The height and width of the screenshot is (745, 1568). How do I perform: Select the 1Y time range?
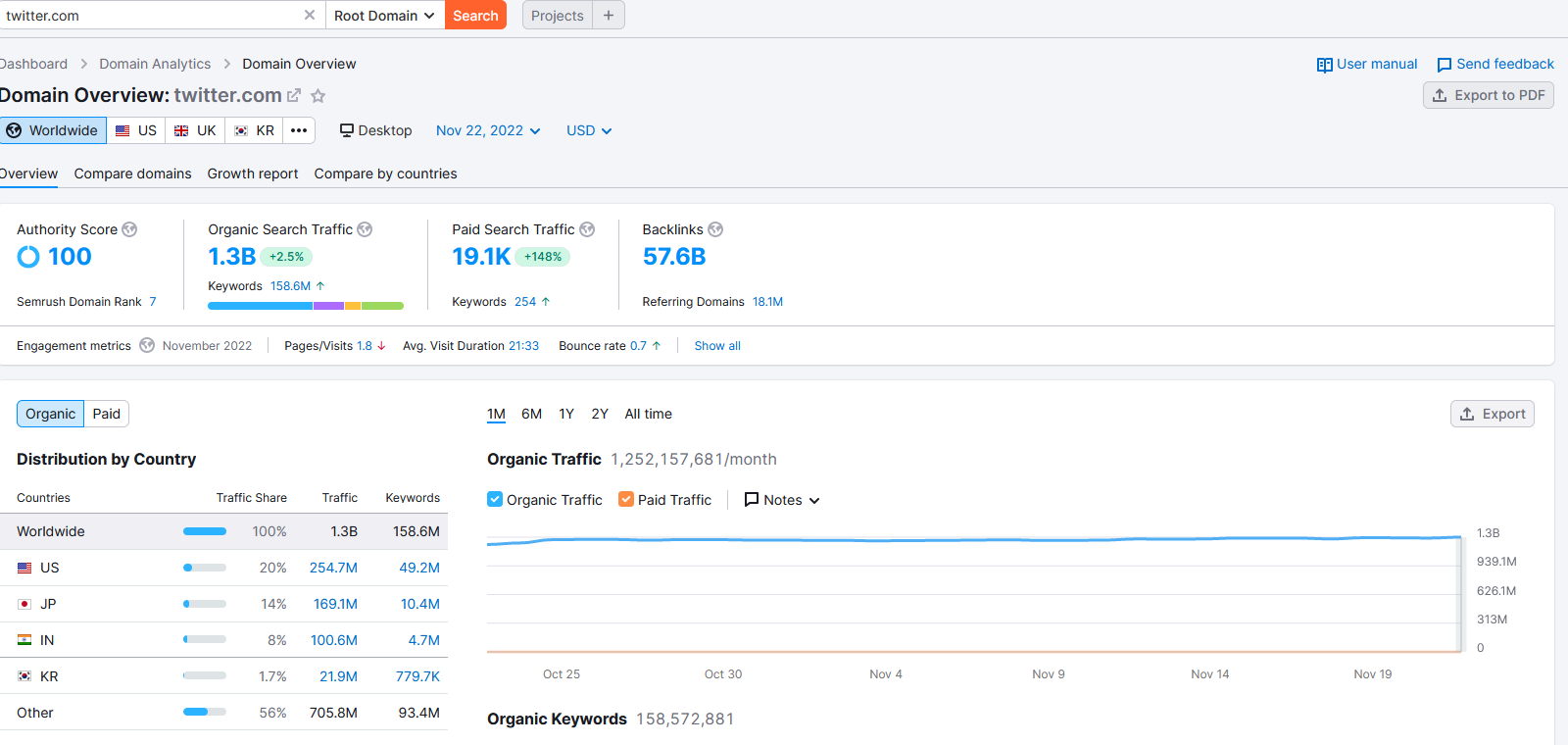[566, 414]
